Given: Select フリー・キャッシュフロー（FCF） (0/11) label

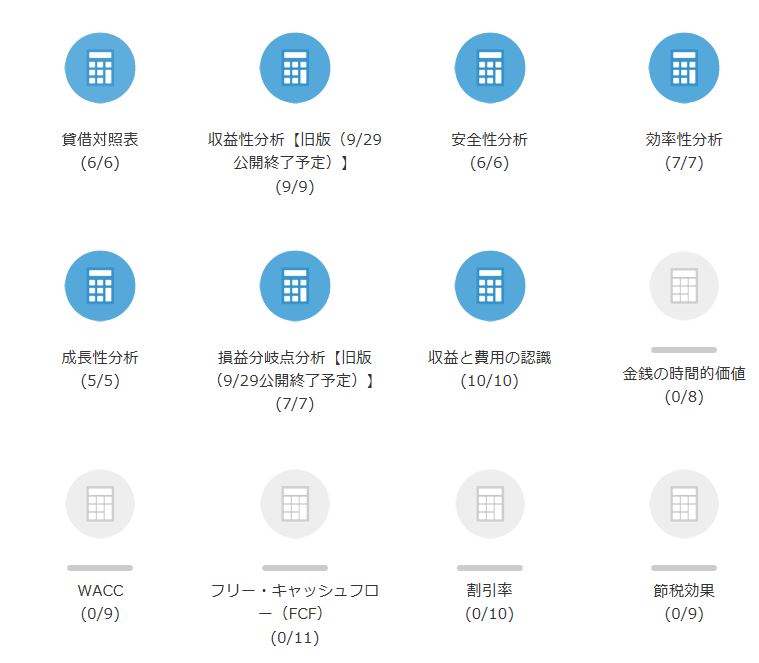Looking at the screenshot, I should coord(295,614).
